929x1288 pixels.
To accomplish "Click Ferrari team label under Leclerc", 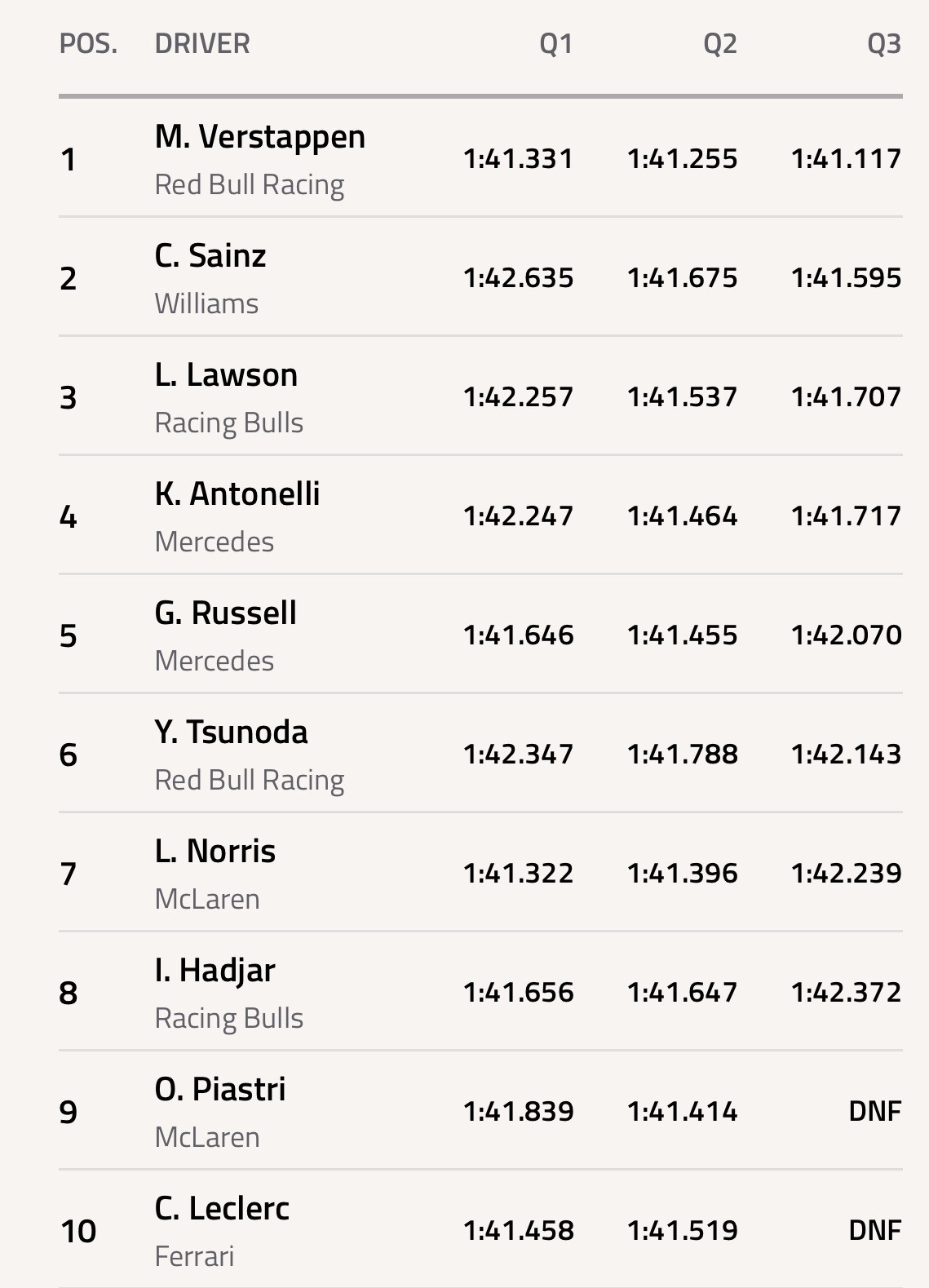I will click(x=194, y=1257).
